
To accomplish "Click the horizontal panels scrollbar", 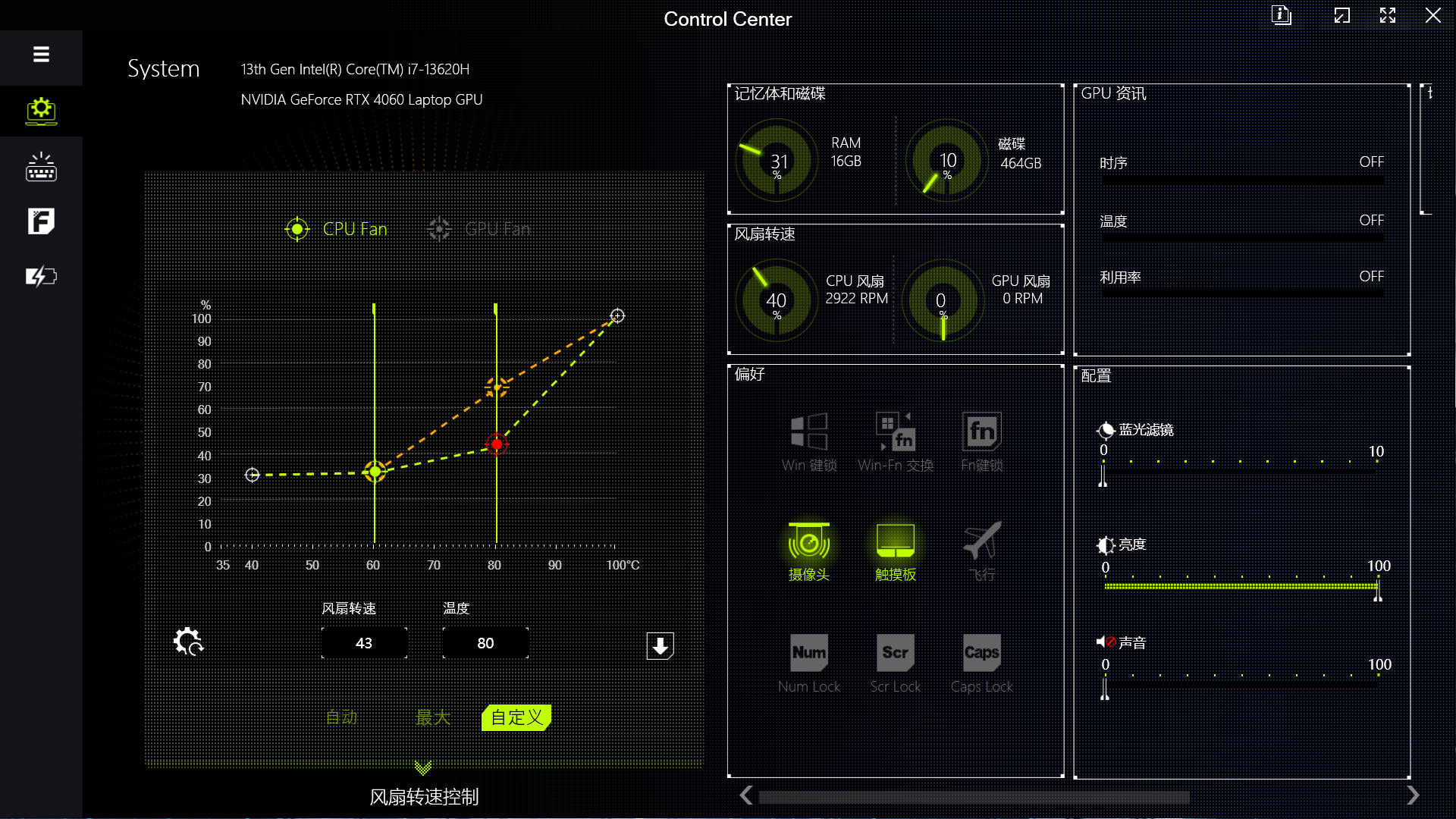I will 974,797.
